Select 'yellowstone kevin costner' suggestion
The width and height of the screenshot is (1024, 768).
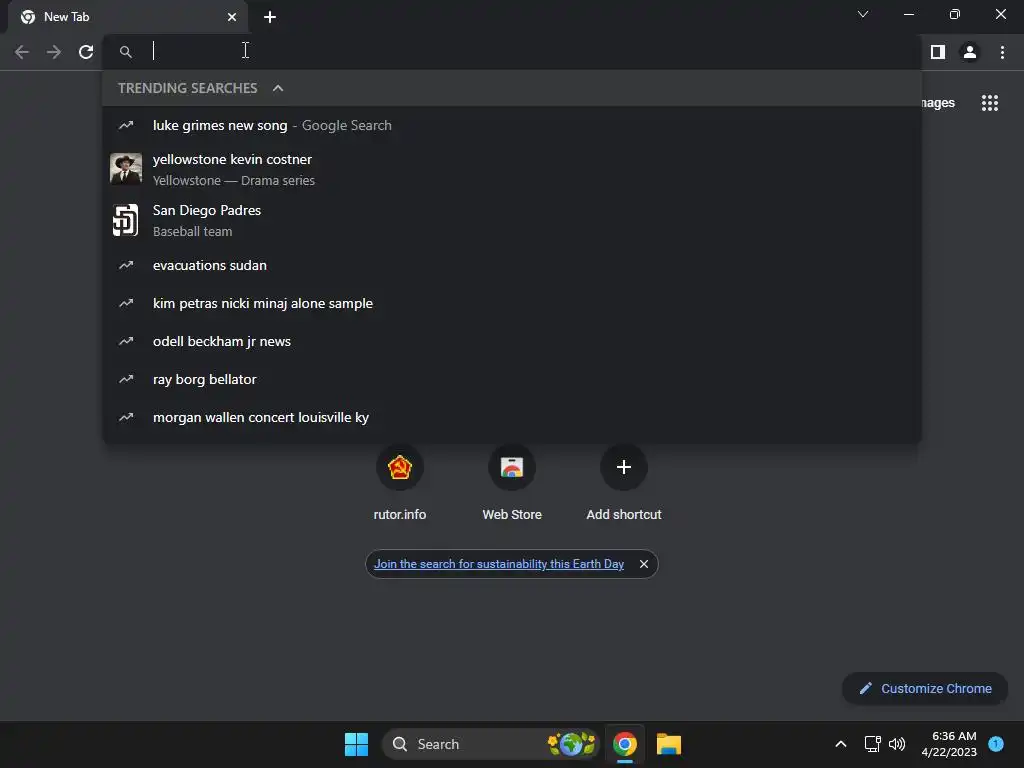pyautogui.click(x=512, y=169)
